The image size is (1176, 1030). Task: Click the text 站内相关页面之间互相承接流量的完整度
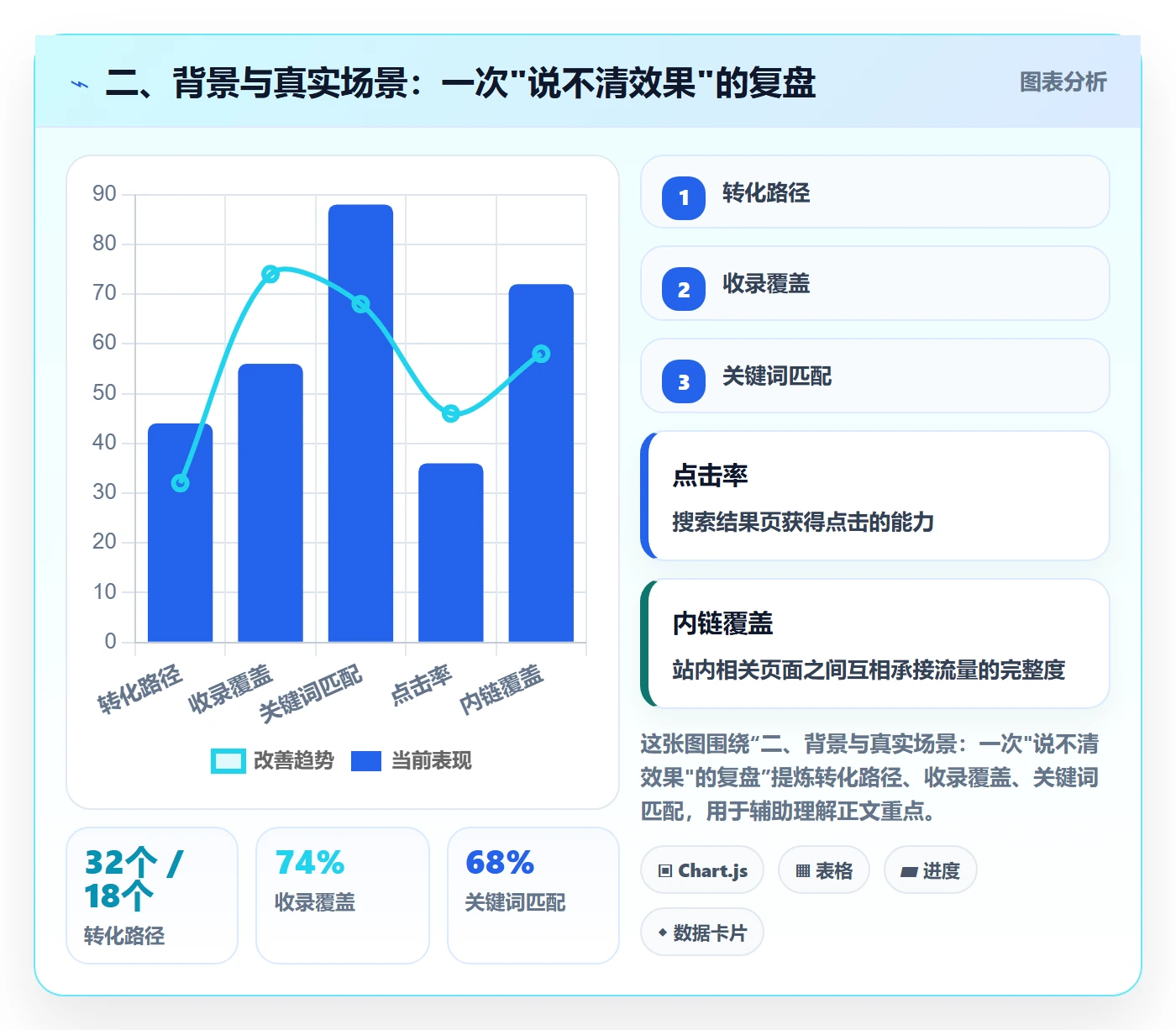(x=869, y=670)
